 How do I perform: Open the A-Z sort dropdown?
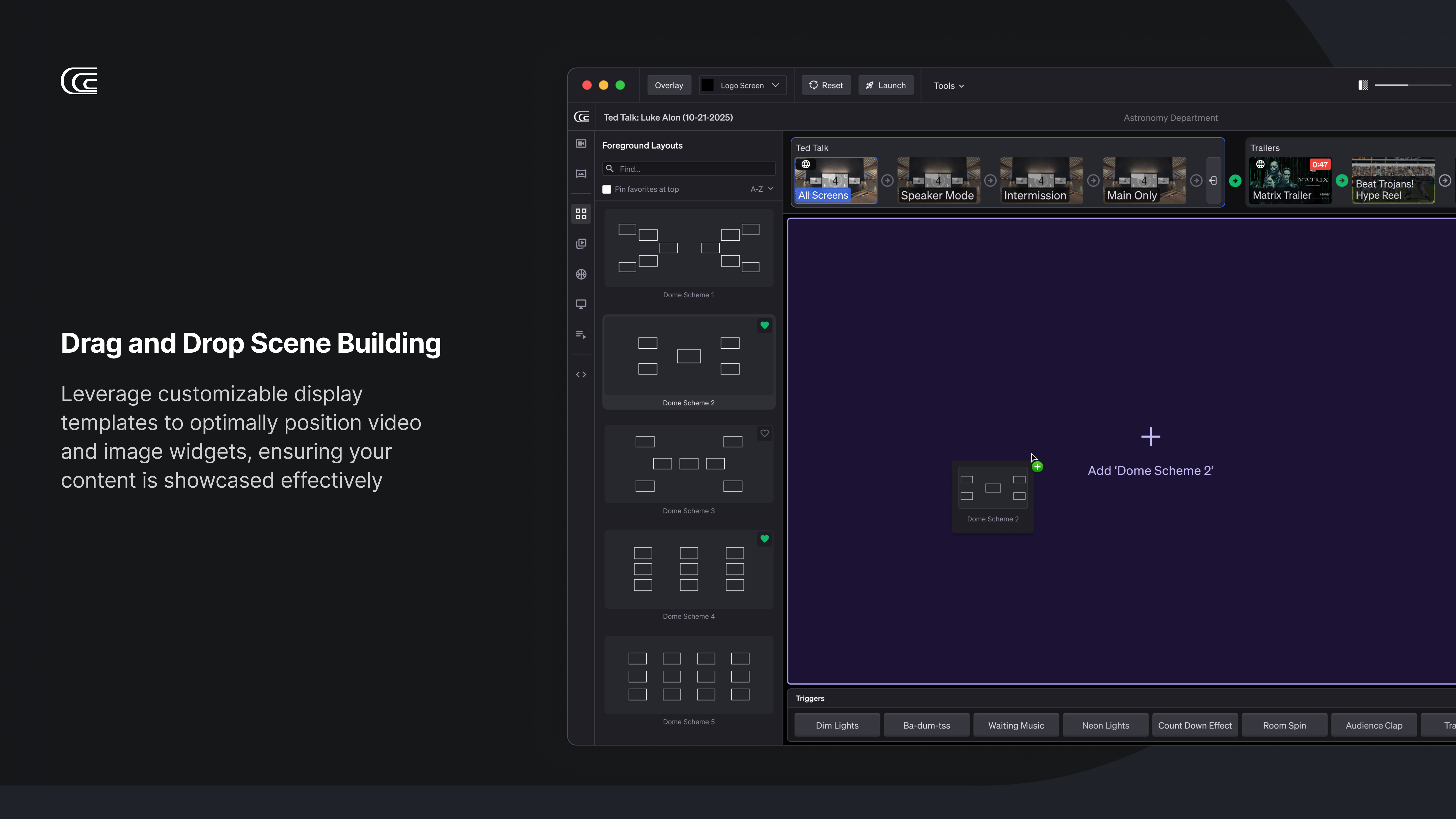pyautogui.click(x=761, y=189)
